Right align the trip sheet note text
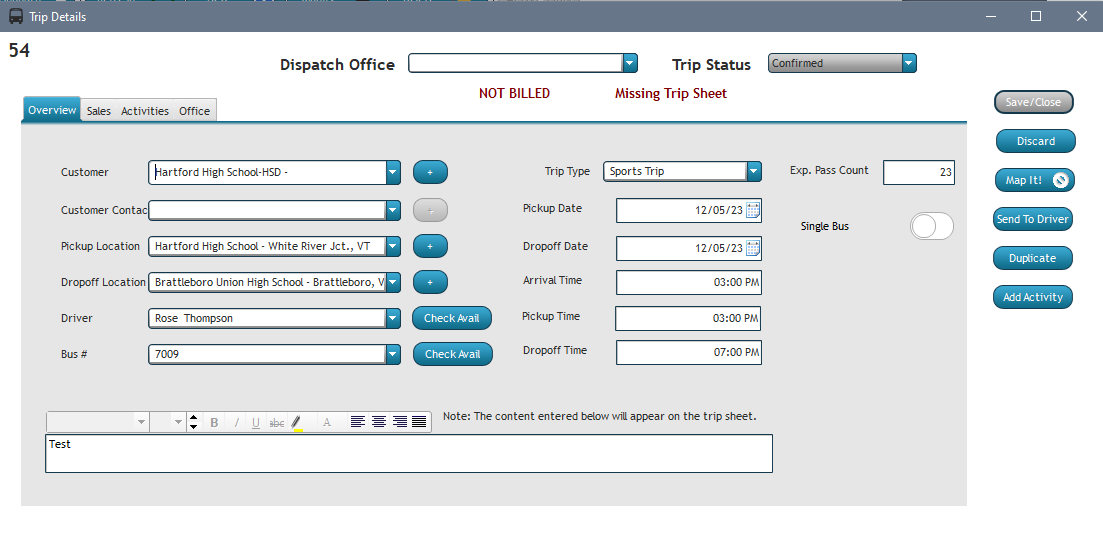Image resolution: width=1103 pixels, height=539 pixels. click(x=399, y=422)
